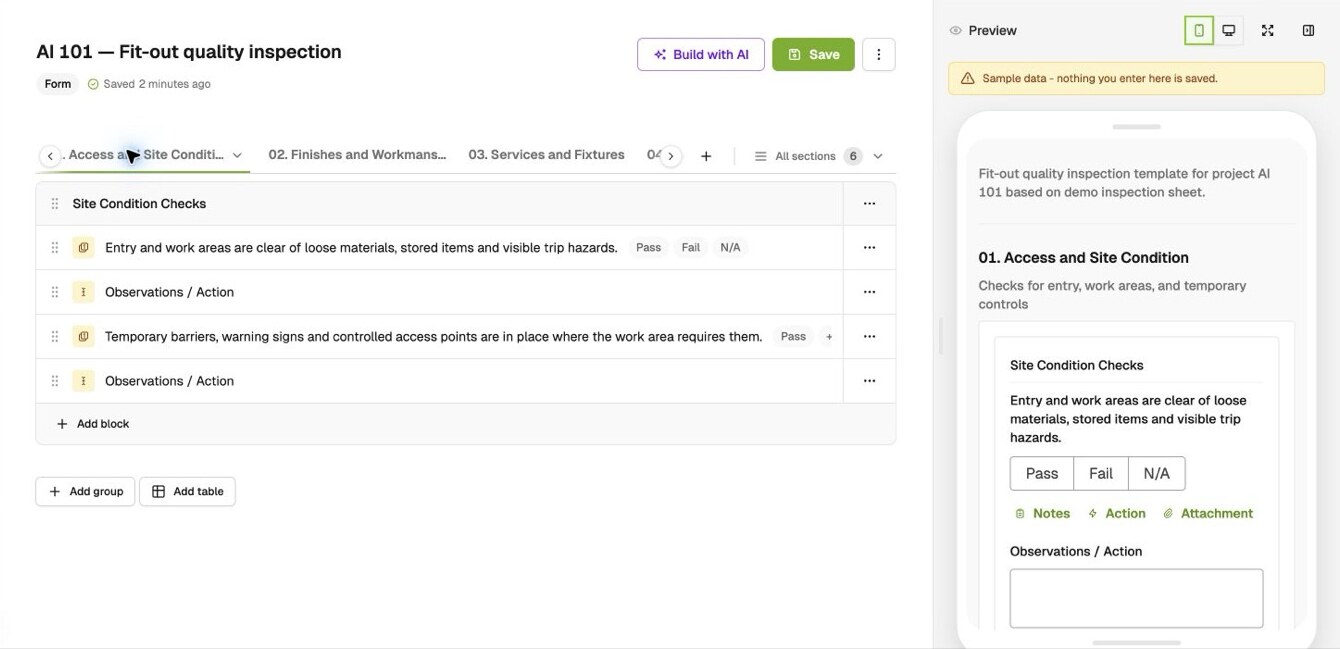
Task: Add a new section with plus icon
Action: (x=706, y=156)
